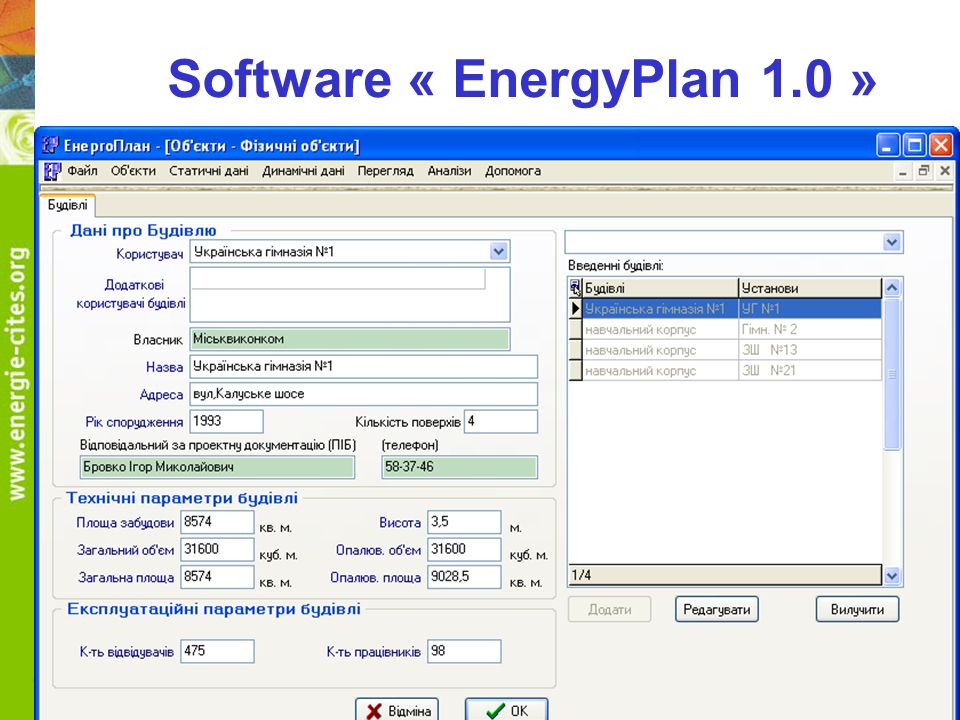
Task: Select the row with Гімн. № 2
Action: [726, 329]
